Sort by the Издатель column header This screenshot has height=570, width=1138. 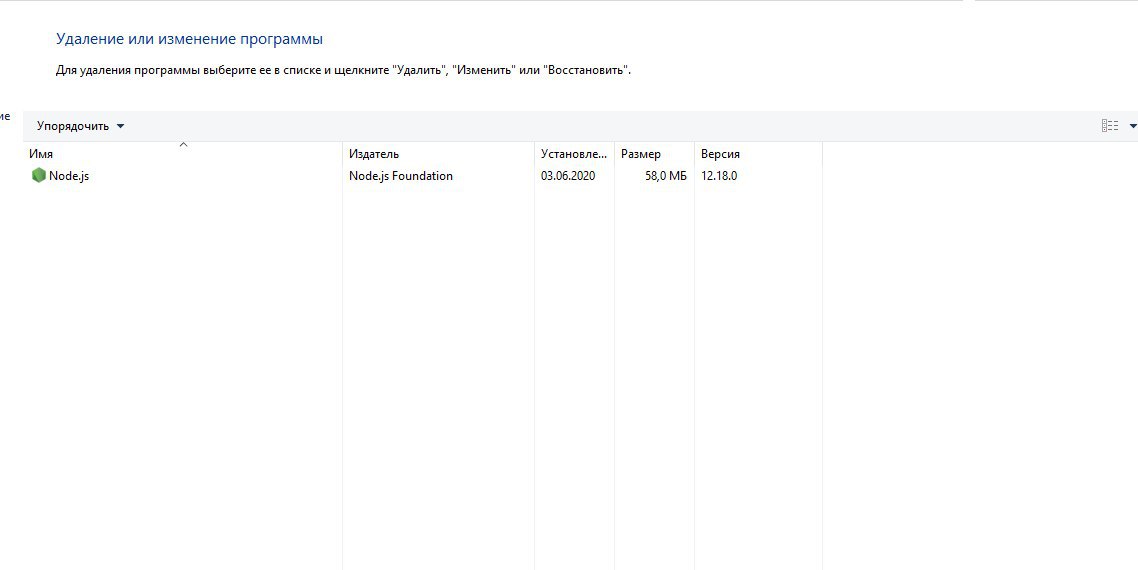click(x=438, y=154)
